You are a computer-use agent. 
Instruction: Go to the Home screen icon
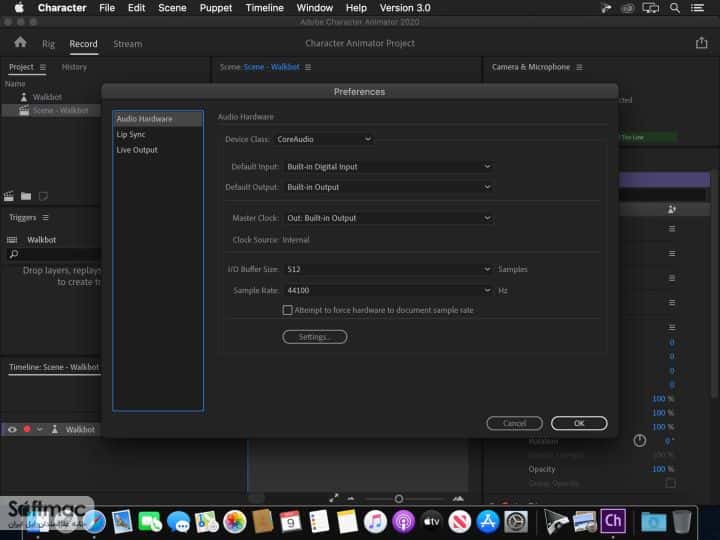[20, 43]
